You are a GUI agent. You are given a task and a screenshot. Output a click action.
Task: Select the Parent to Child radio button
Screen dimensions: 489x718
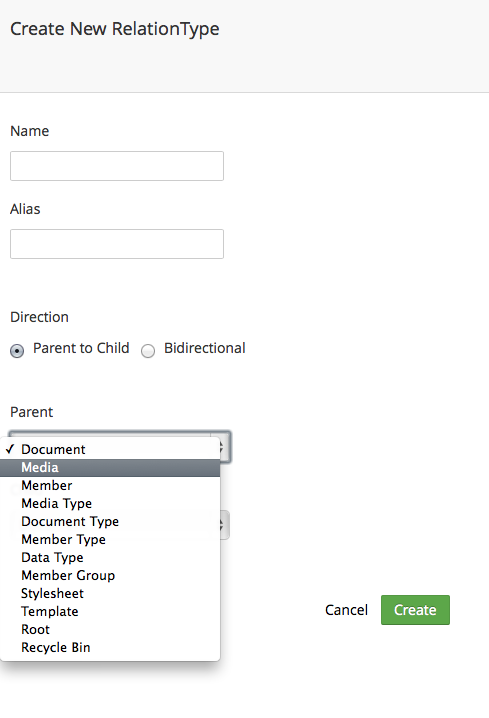pos(17,351)
